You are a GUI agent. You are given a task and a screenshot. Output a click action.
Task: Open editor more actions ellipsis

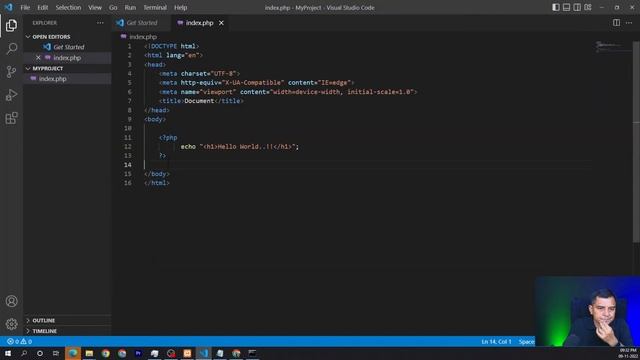pyautogui.click(x=629, y=23)
